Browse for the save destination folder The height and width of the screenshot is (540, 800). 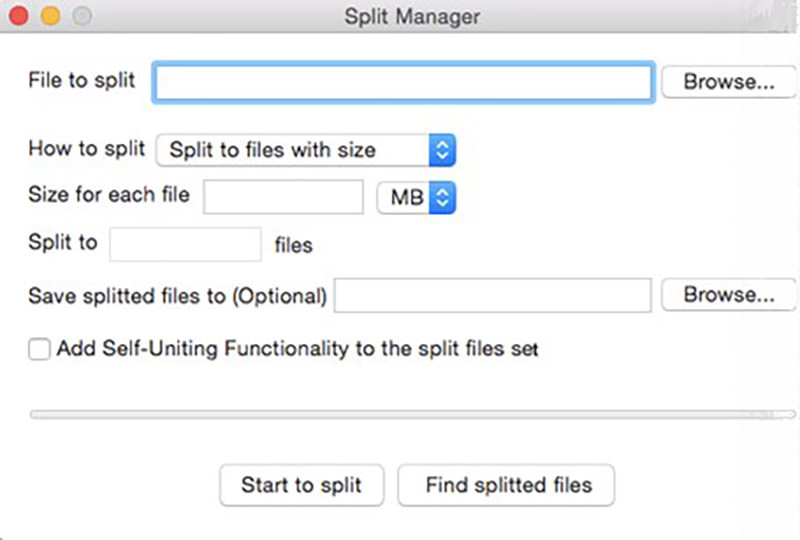[729, 294]
